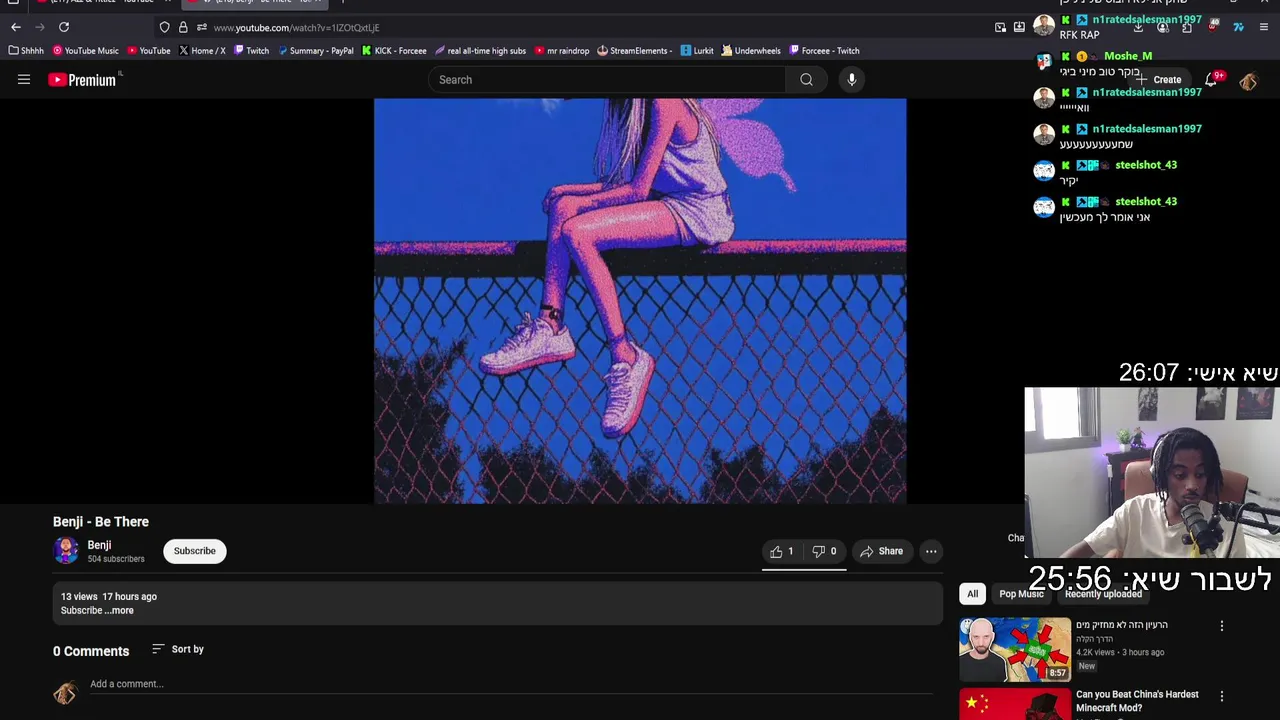
Task: Click the search magnifier button
Action: click(x=806, y=80)
